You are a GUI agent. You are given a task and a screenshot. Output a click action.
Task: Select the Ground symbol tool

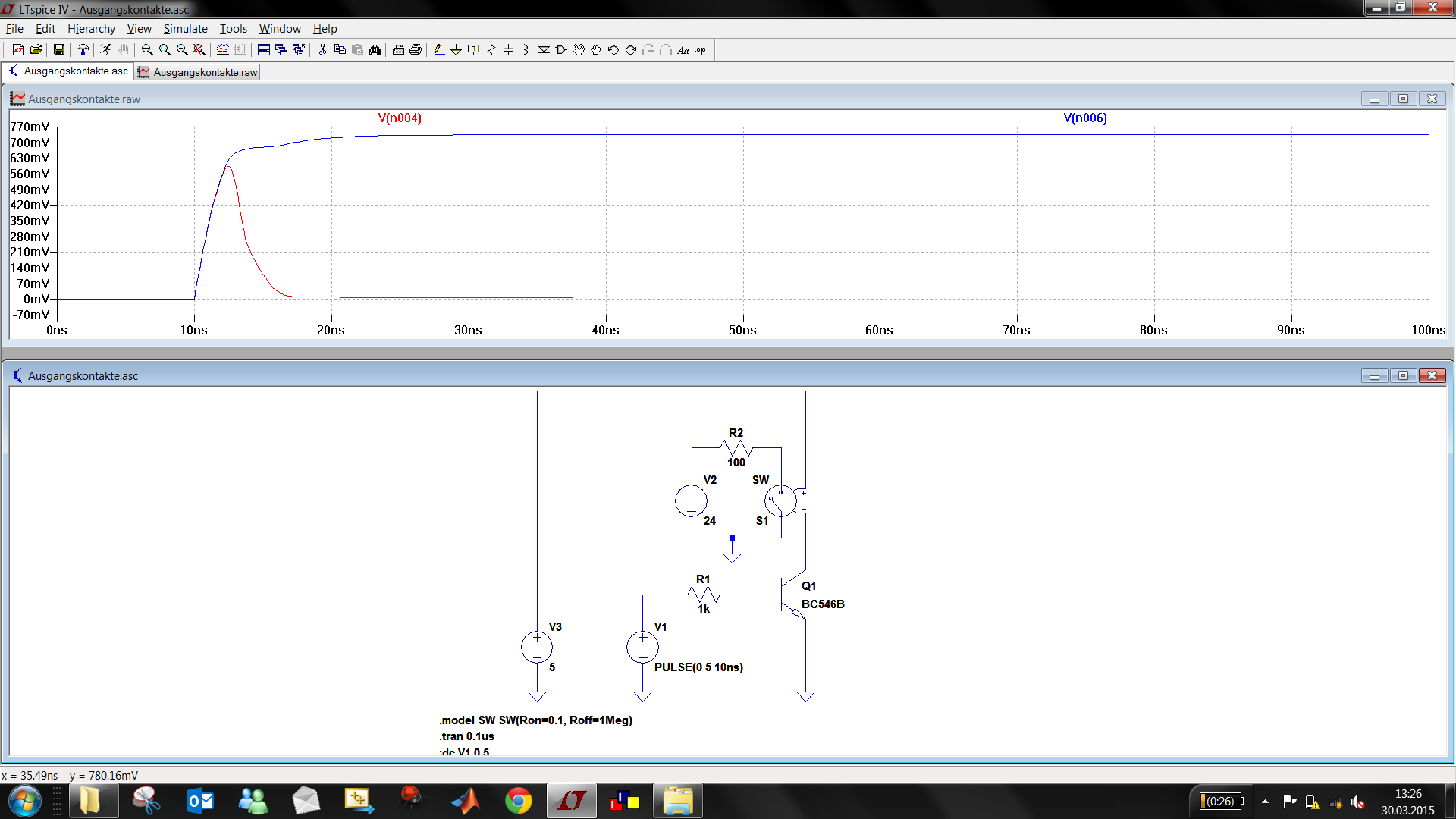click(457, 50)
